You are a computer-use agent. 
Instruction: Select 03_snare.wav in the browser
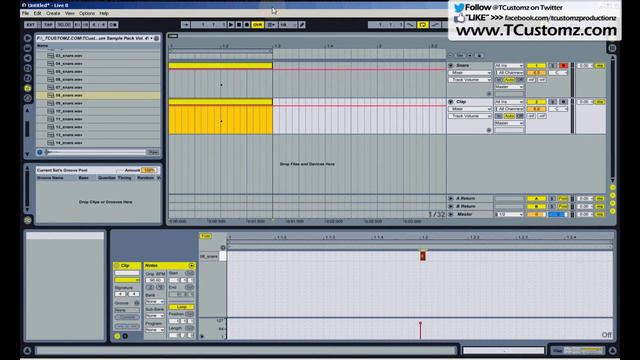click(98, 56)
